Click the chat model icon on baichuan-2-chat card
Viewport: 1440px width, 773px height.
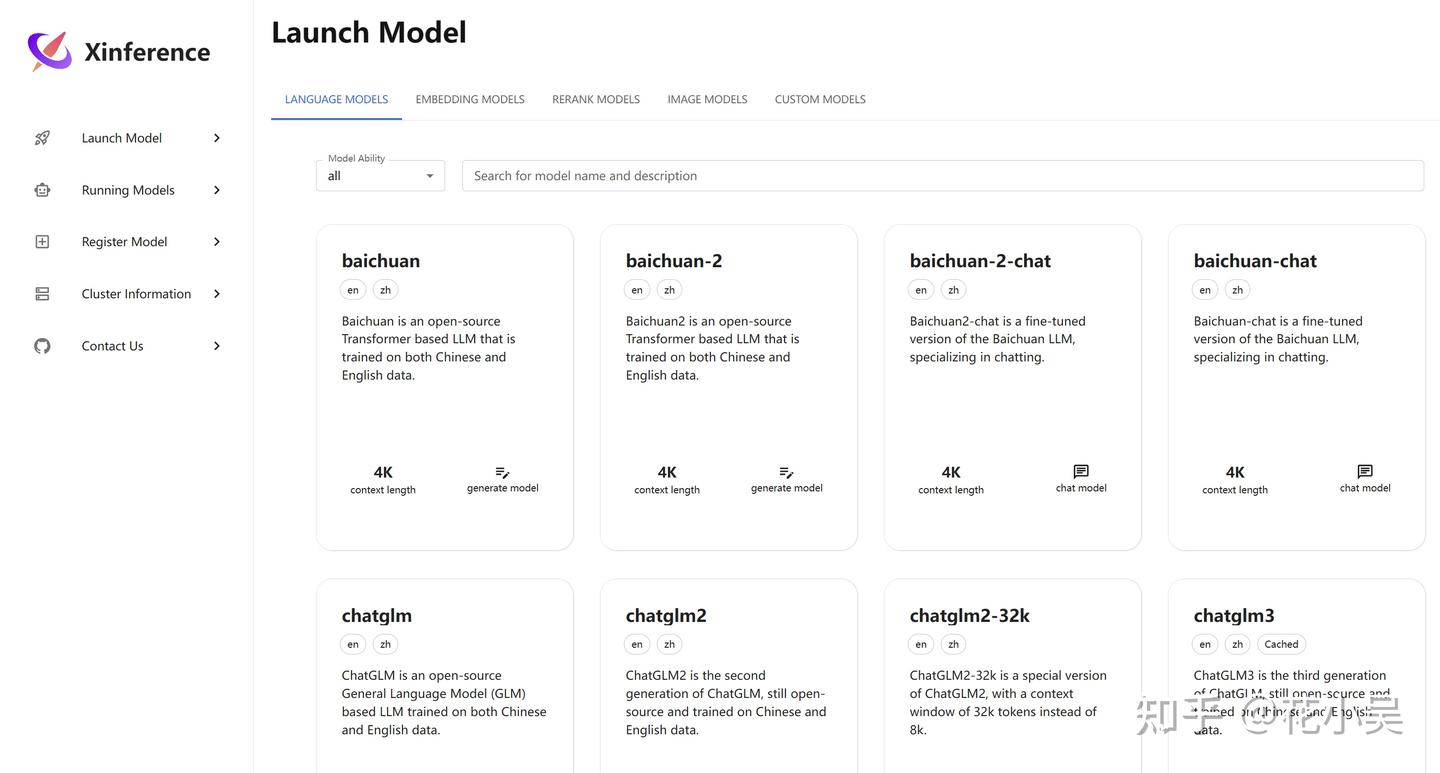pos(1081,471)
